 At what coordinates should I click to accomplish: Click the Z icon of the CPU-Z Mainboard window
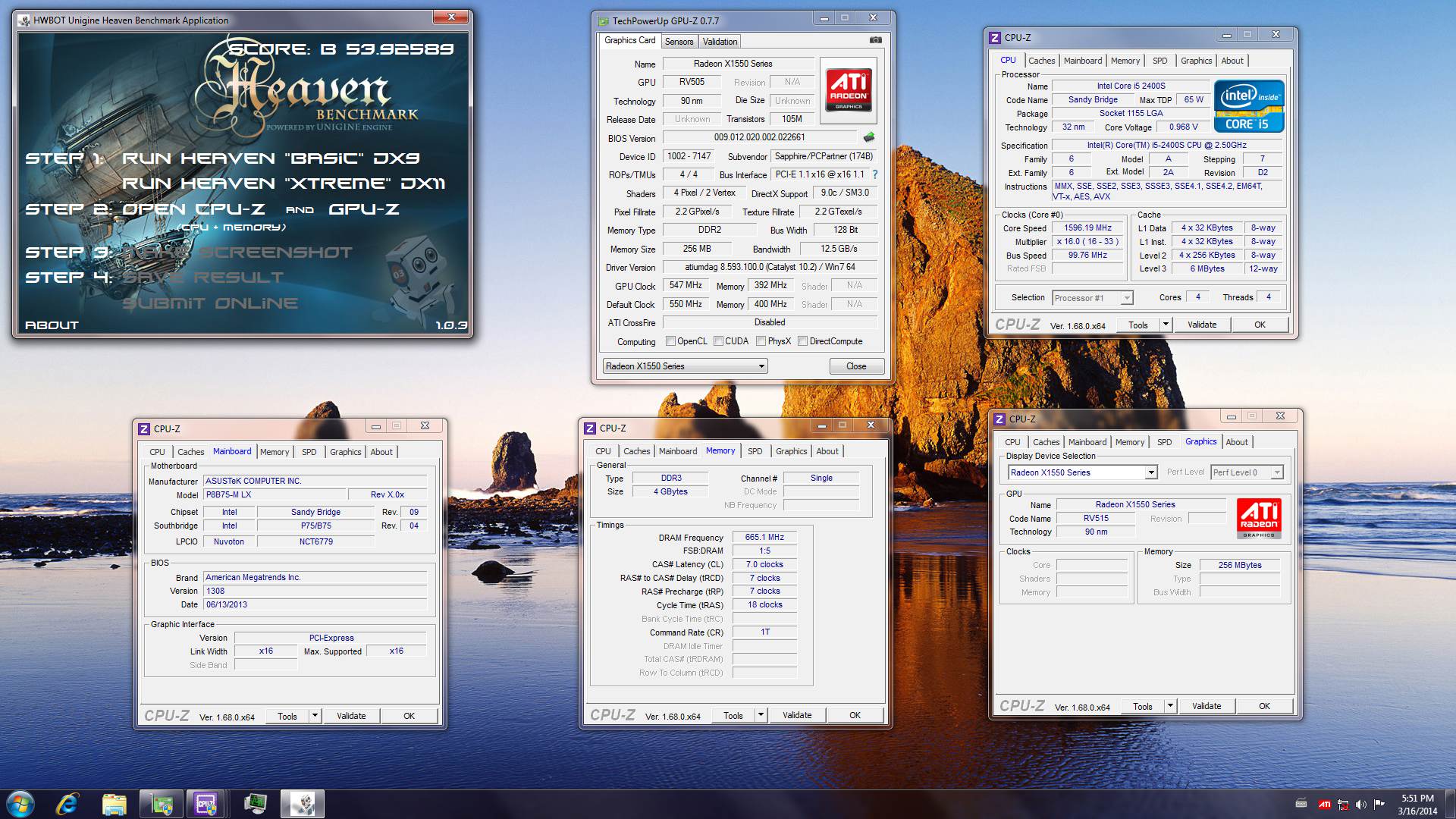tap(144, 429)
